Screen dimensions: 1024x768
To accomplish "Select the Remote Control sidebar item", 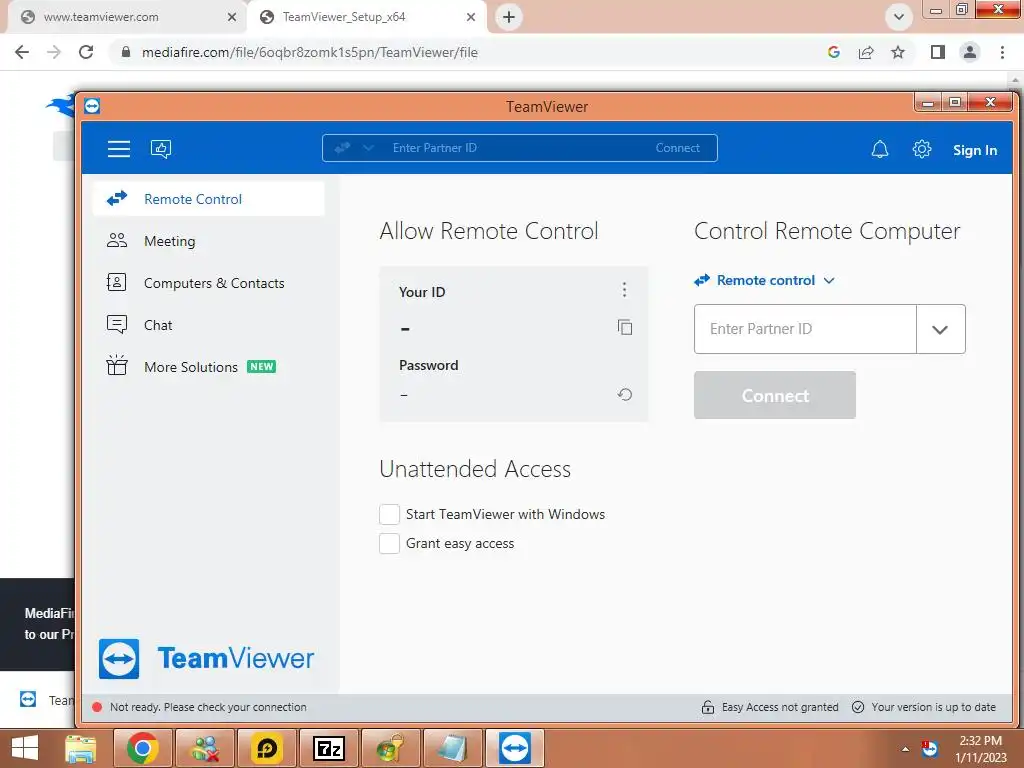I will tap(208, 199).
